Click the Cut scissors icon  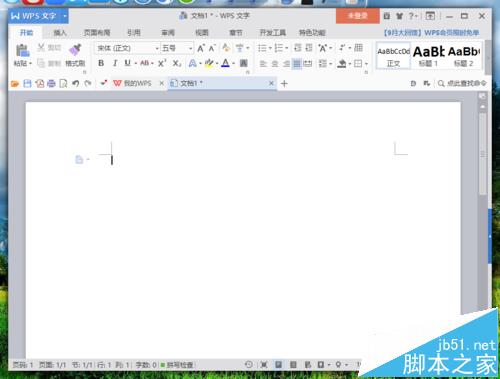coord(41,47)
